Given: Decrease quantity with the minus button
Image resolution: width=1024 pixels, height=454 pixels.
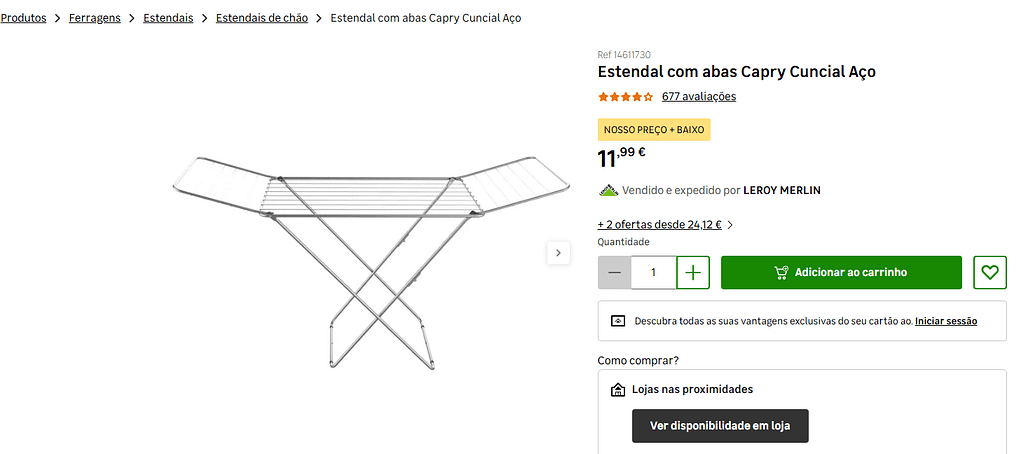Looking at the screenshot, I should 614,272.
